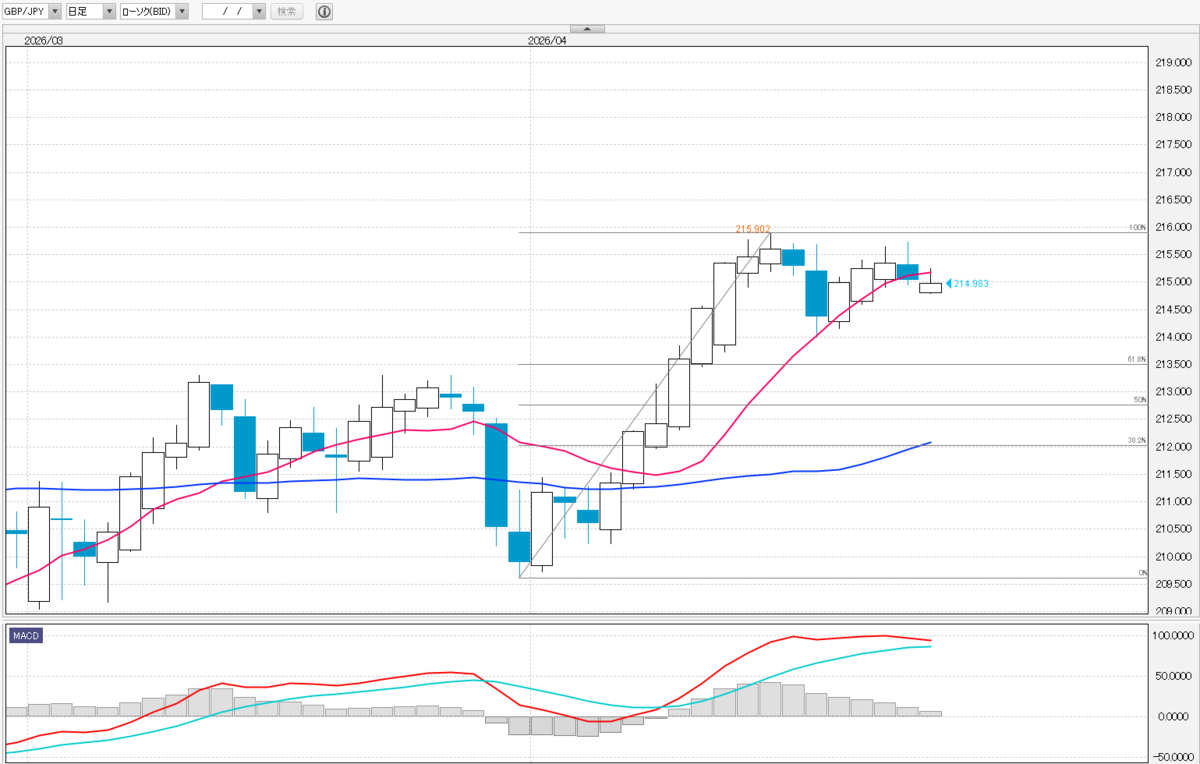Click the 215.902 high price label
Image resolution: width=1200 pixels, height=764 pixels.
point(753,229)
